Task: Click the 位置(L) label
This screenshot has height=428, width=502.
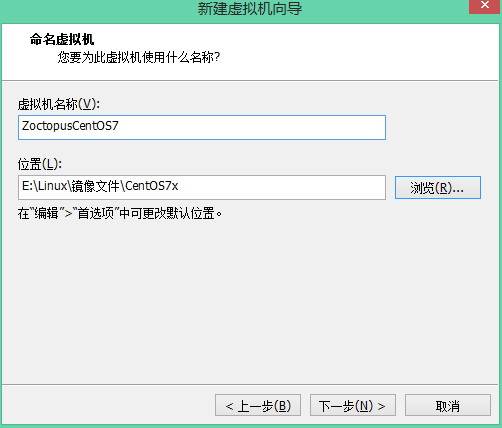Action: pos(40,164)
